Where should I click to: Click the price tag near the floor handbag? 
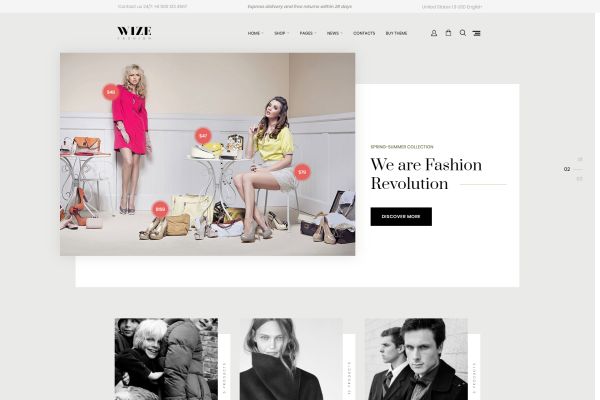tap(160, 209)
